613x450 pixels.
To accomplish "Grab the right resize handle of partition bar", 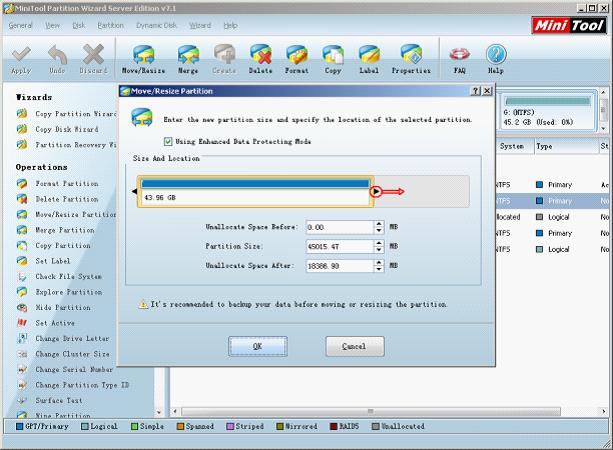I will pyautogui.click(x=376, y=192).
